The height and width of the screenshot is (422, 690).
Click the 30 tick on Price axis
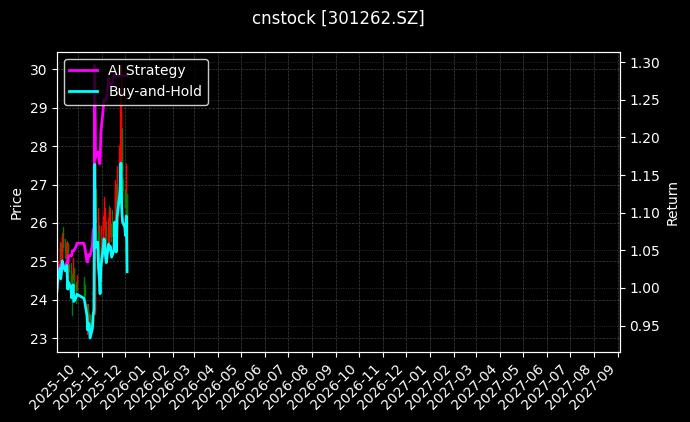38,70
